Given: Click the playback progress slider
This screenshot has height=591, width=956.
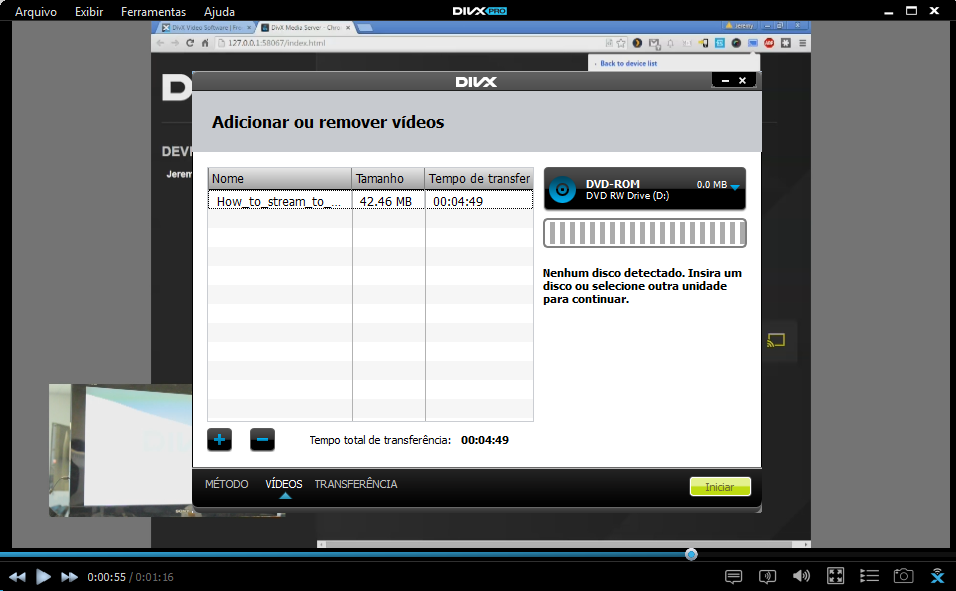Looking at the screenshot, I should point(690,553).
